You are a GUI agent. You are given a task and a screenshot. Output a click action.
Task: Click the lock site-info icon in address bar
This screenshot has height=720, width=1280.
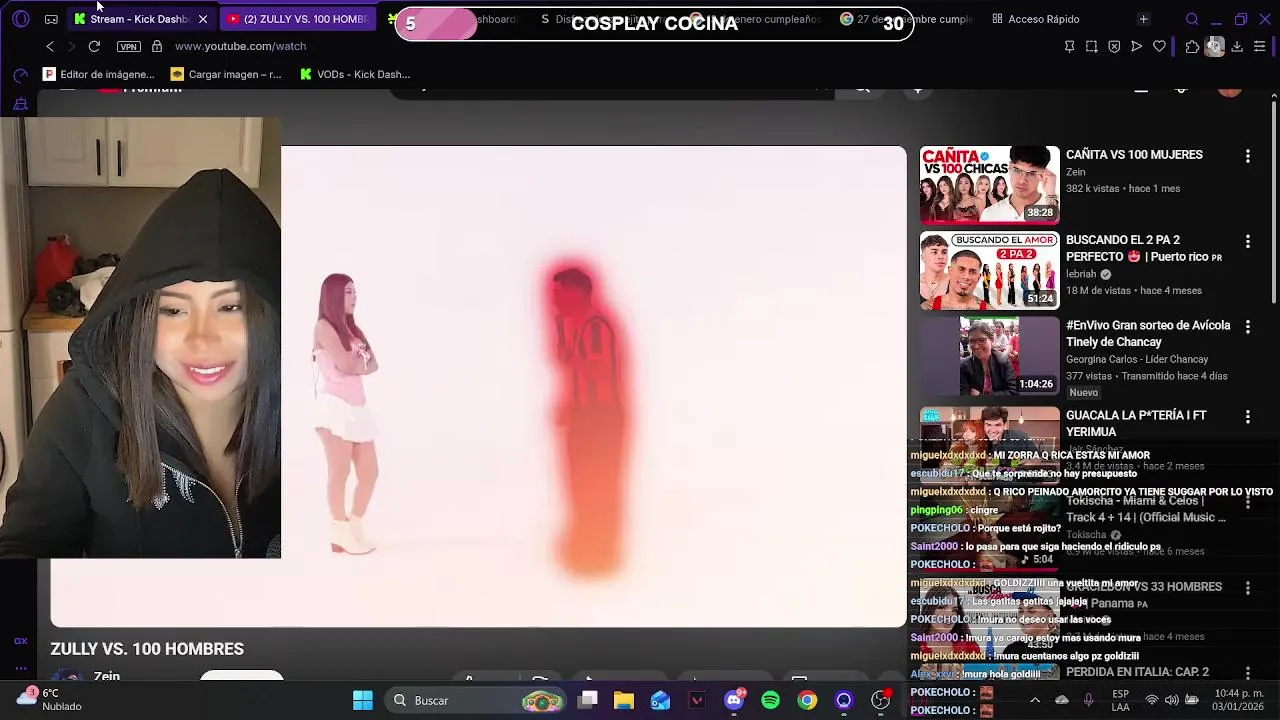157,46
